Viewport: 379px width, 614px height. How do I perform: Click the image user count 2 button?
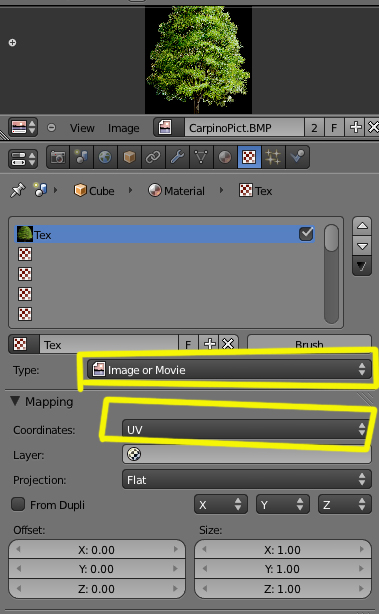click(x=314, y=128)
